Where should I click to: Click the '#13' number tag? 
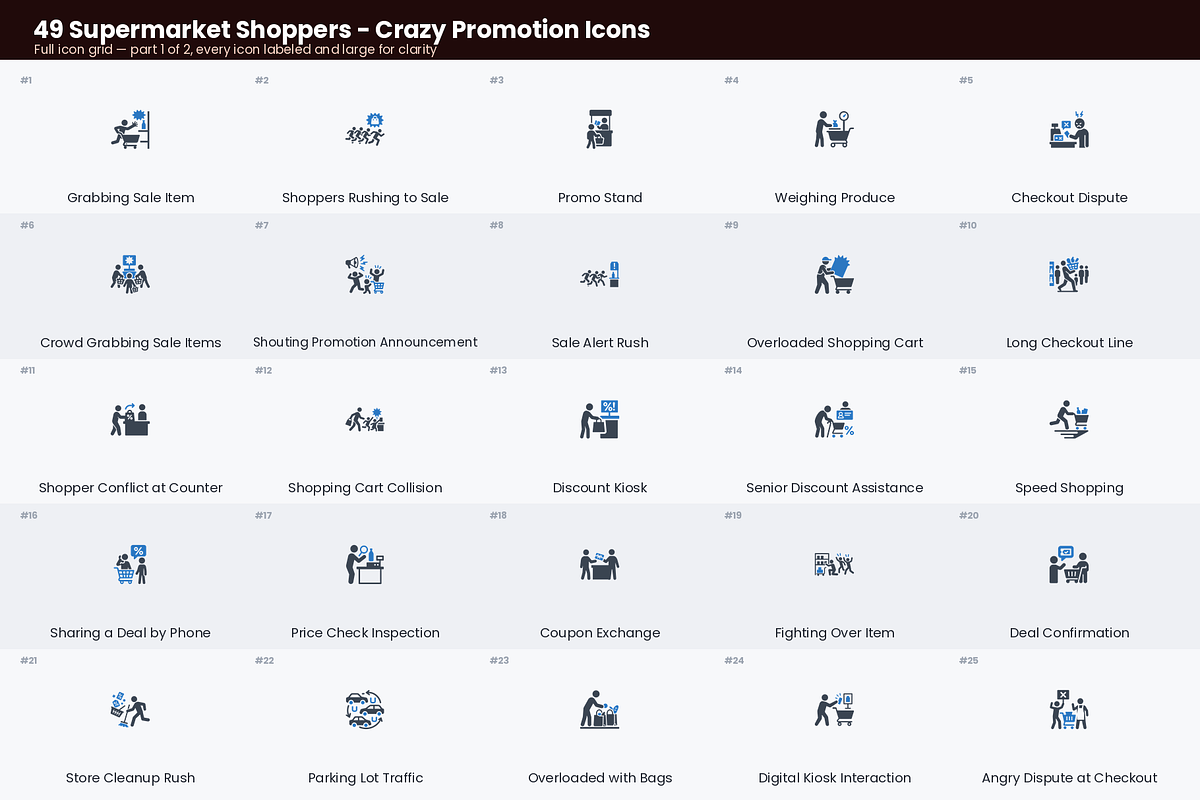pos(498,370)
